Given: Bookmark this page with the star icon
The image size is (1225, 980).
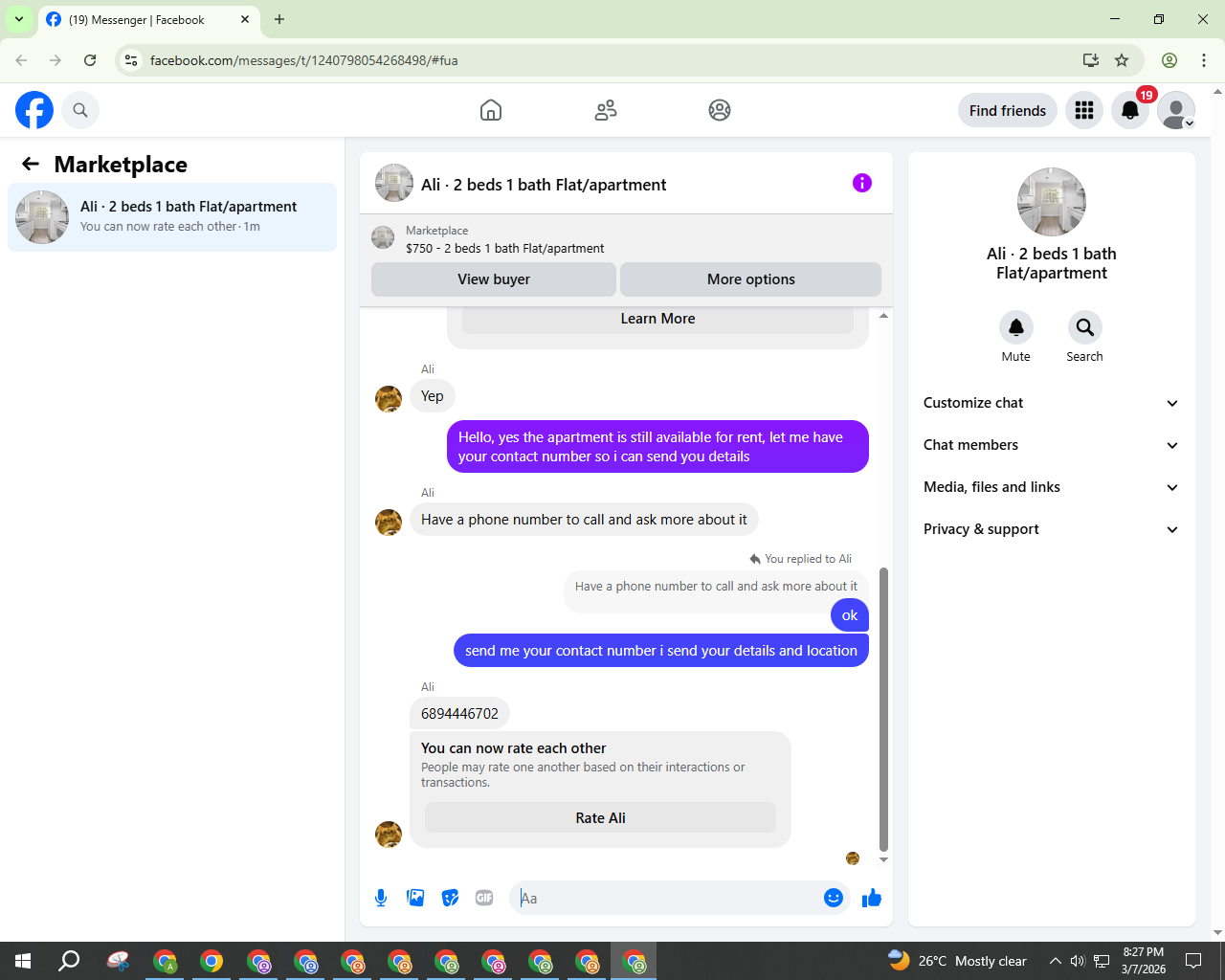Looking at the screenshot, I should (x=1122, y=60).
